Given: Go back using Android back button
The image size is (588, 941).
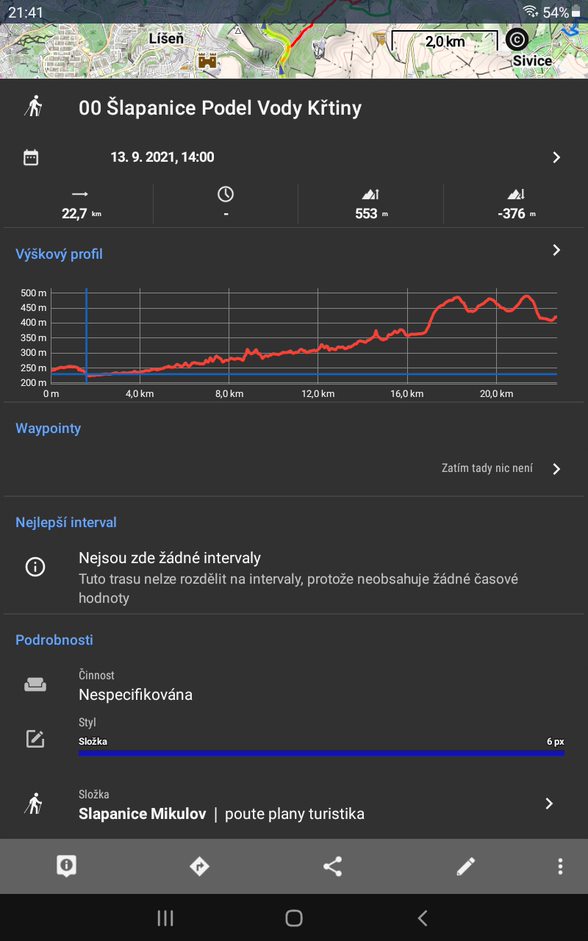Looking at the screenshot, I should (422, 918).
